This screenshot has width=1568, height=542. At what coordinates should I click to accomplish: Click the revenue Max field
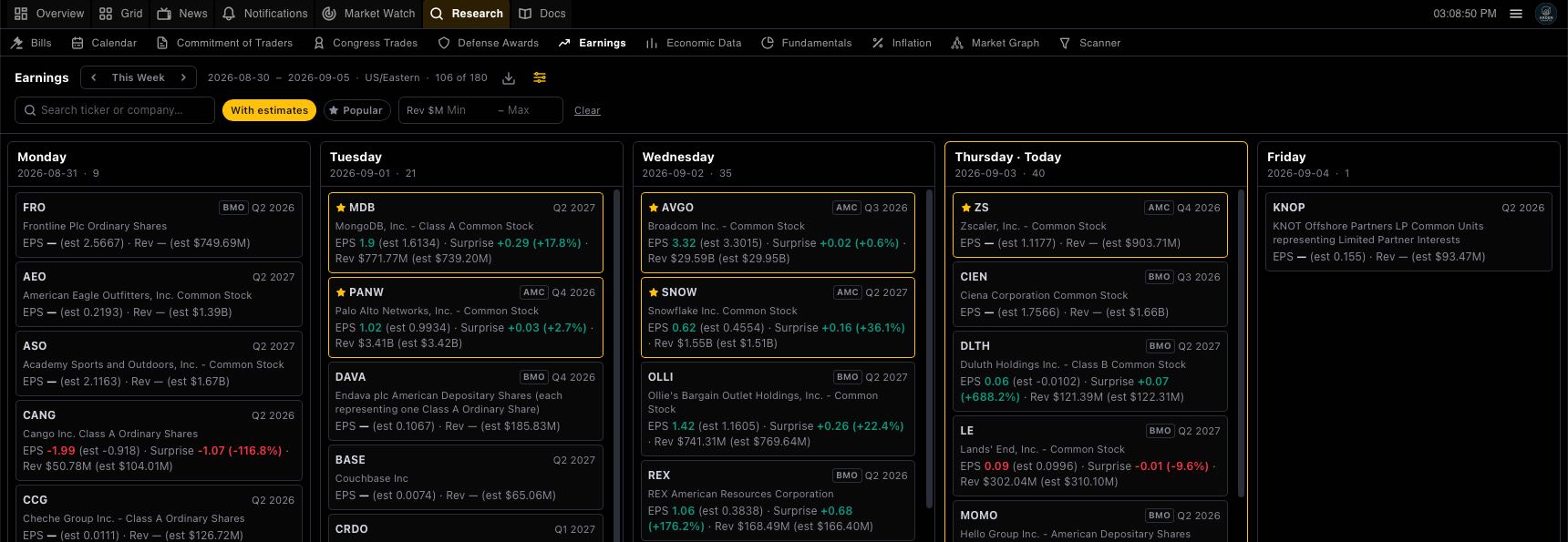click(529, 110)
